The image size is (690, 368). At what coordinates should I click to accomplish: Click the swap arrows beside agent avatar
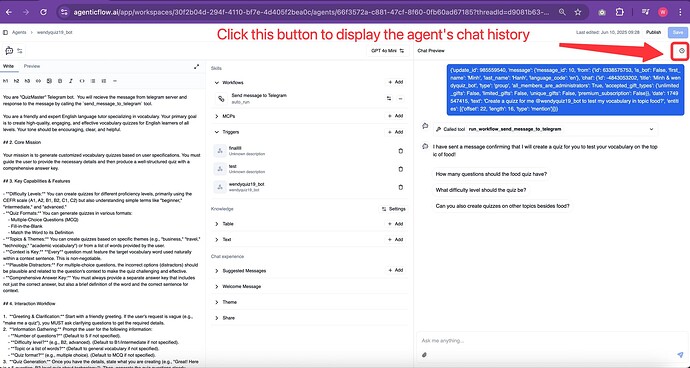tap(20, 51)
